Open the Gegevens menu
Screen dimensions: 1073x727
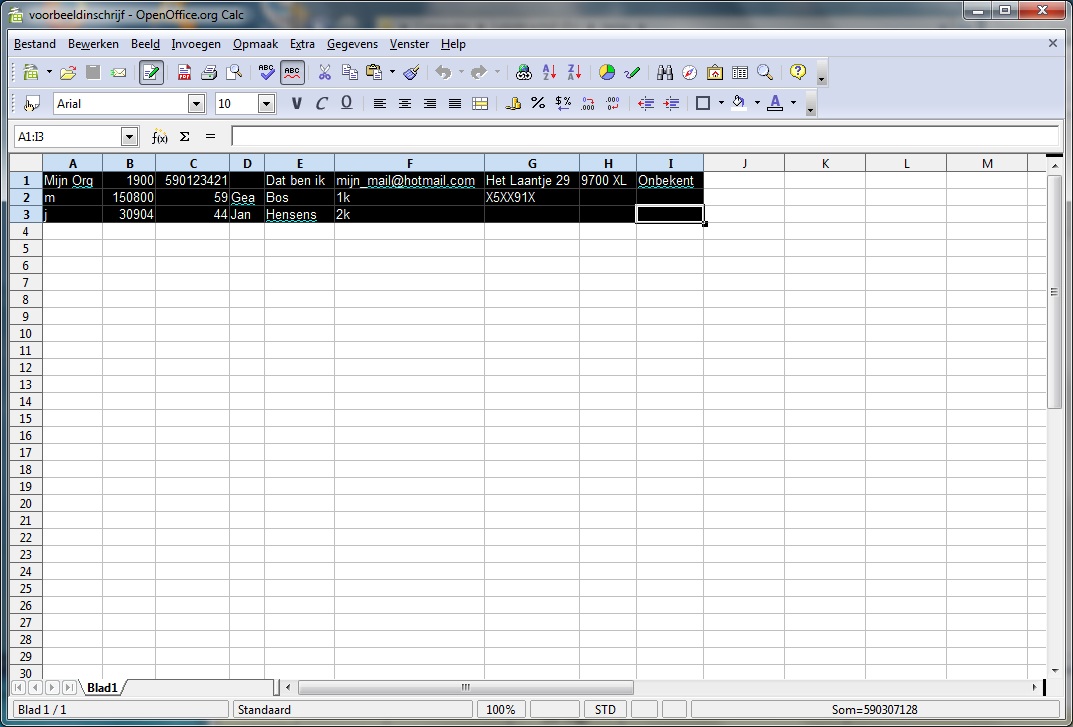pyautogui.click(x=352, y=44)
